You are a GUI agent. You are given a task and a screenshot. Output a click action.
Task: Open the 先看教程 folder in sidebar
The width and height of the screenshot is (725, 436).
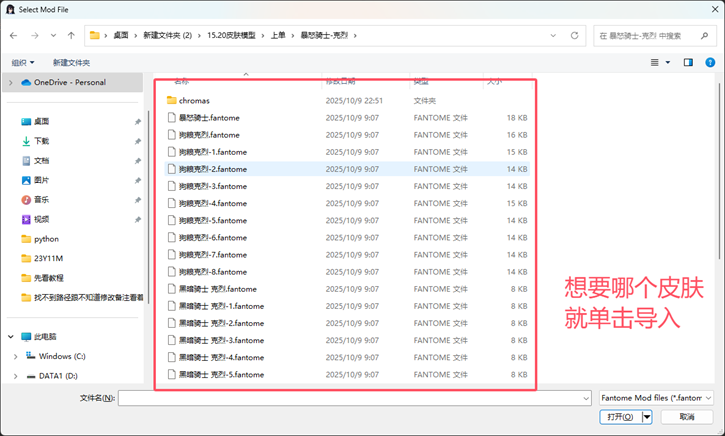click(49, 278)
